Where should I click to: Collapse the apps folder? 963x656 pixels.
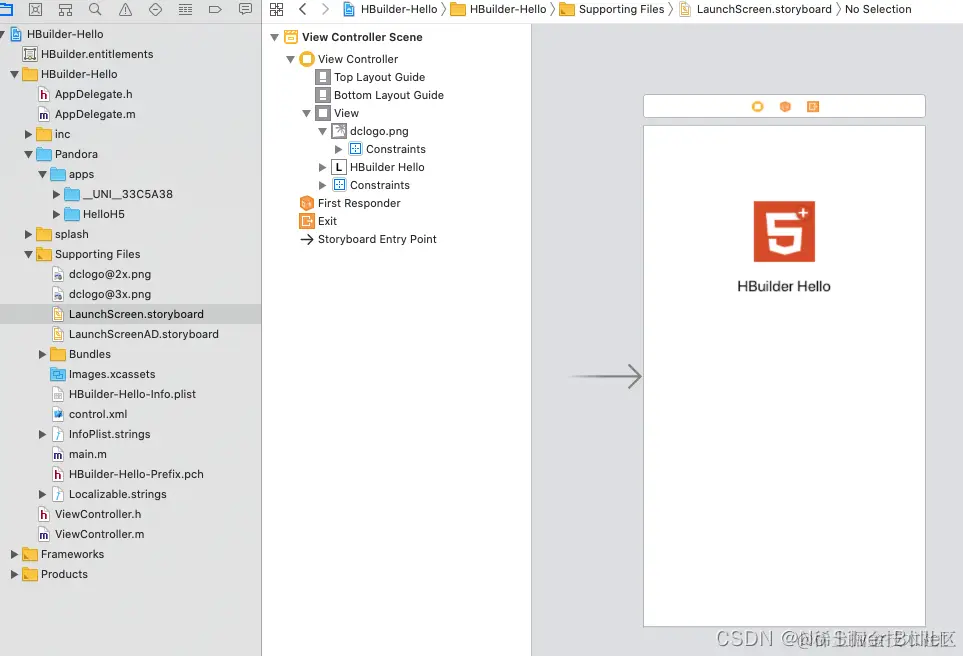click(x=42, y=174)
